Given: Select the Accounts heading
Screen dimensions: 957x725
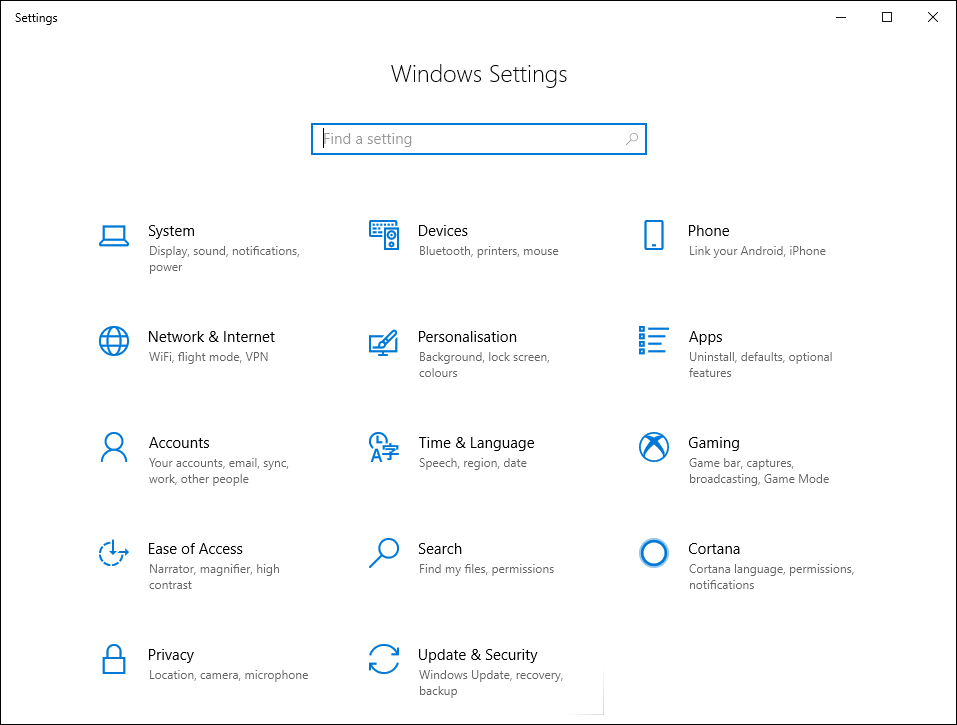Looking at the screenshot, I should [179, 442].
